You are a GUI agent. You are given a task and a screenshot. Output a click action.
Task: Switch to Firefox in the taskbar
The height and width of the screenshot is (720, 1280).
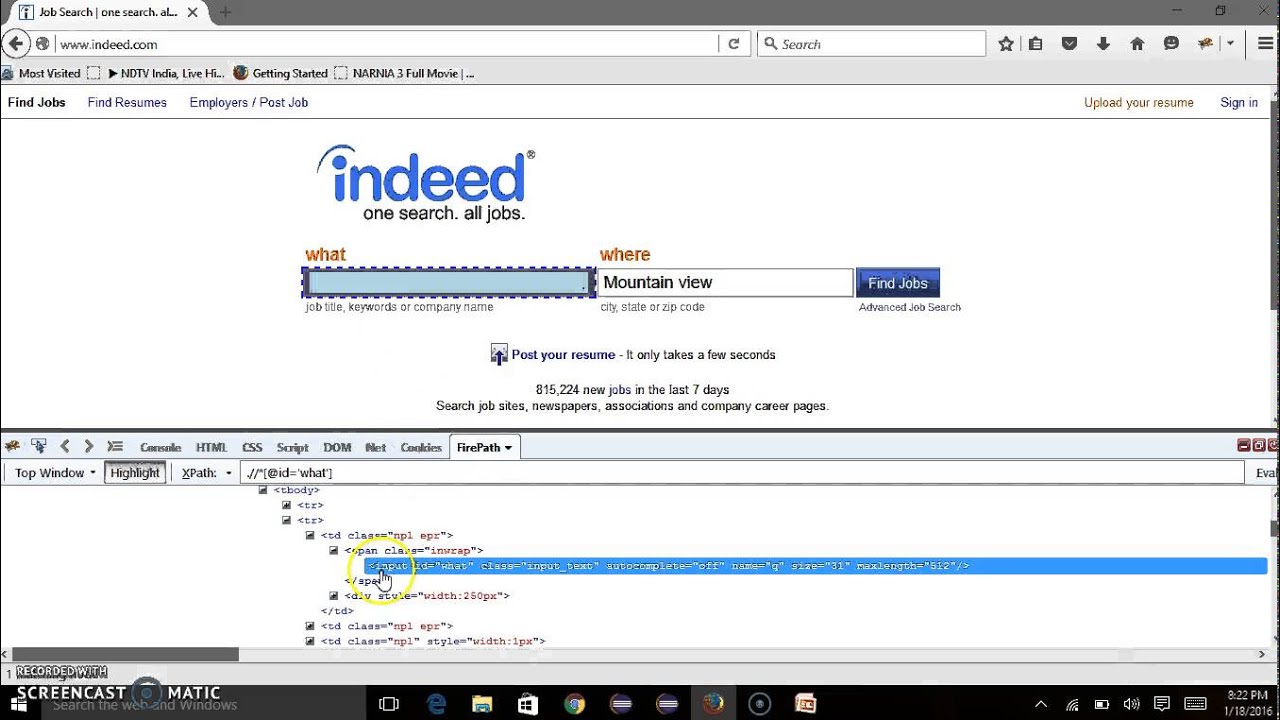(713, 704)
